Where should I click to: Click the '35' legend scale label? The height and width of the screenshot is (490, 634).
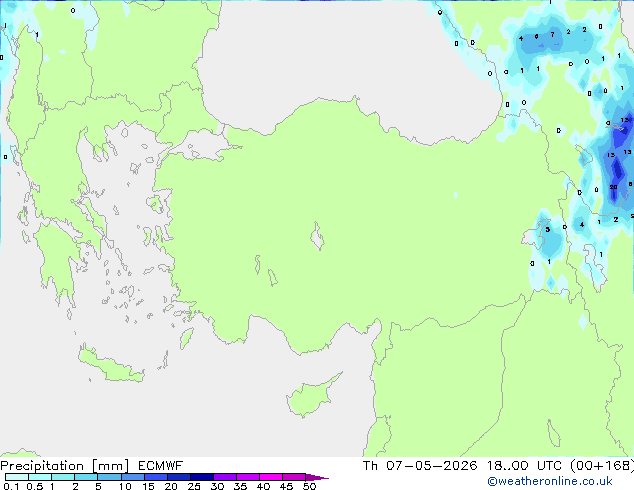(240, 486)
